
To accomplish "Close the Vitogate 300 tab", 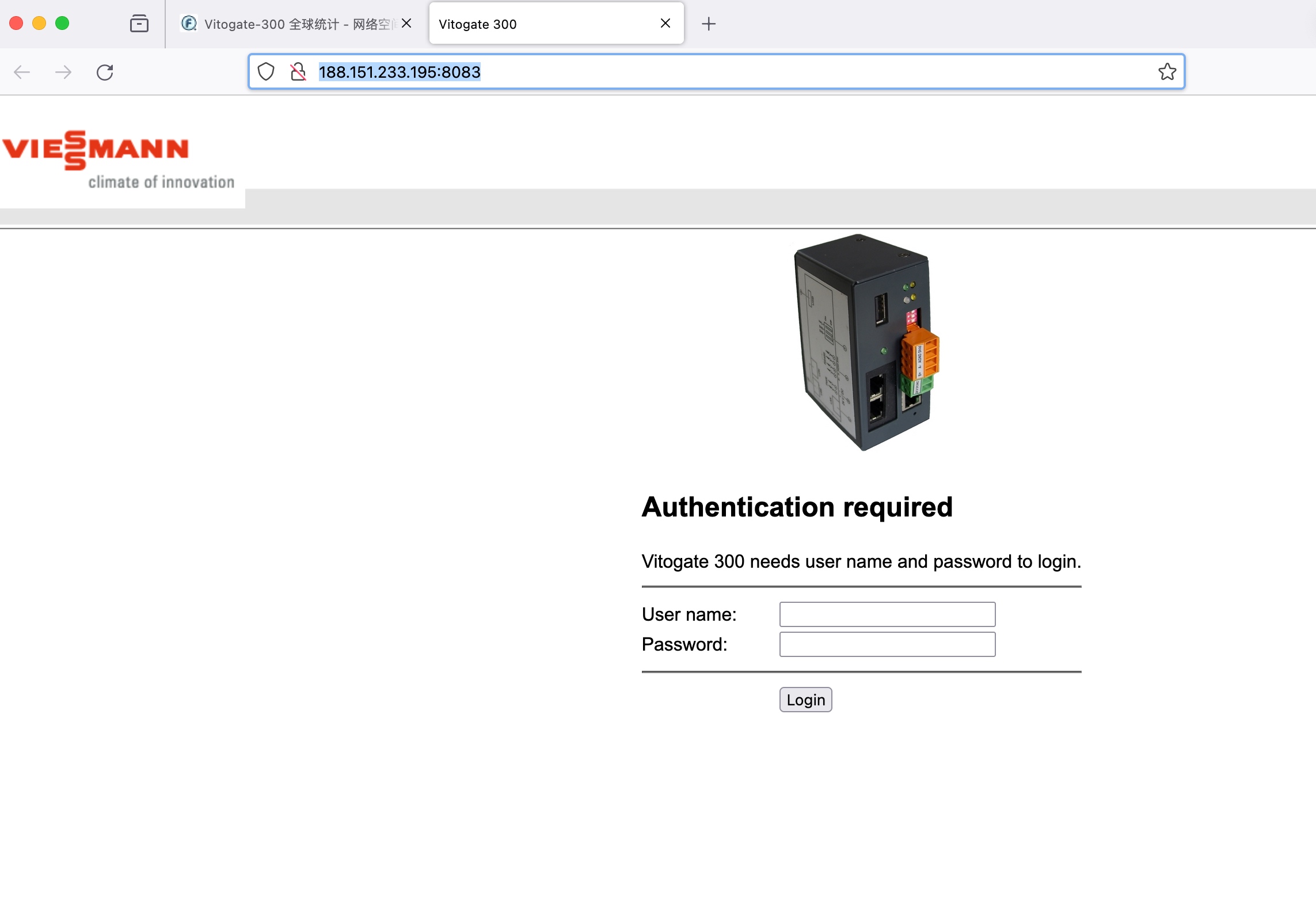I will 665,23.
